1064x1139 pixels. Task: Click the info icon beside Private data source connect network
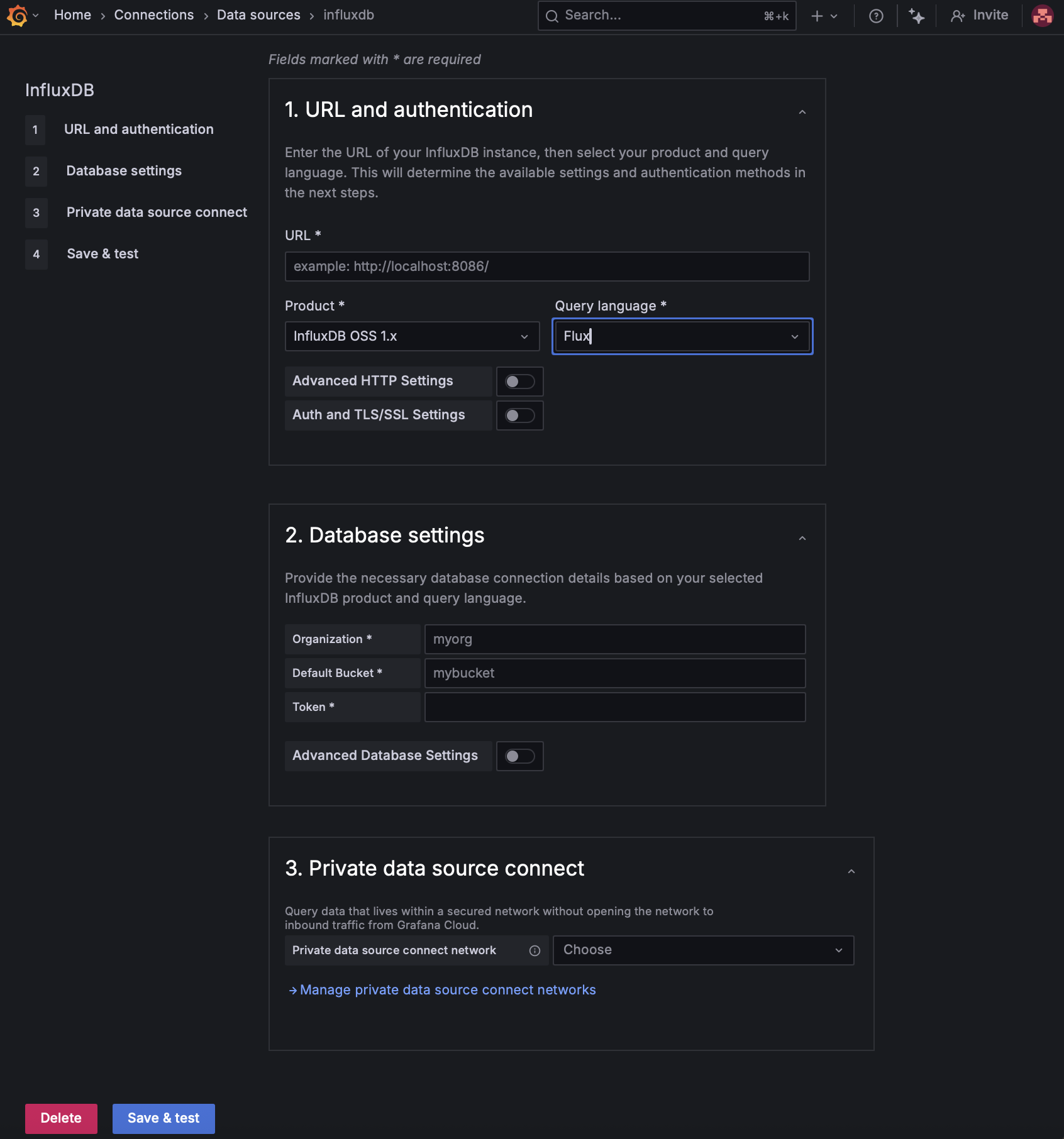[535, 950]
